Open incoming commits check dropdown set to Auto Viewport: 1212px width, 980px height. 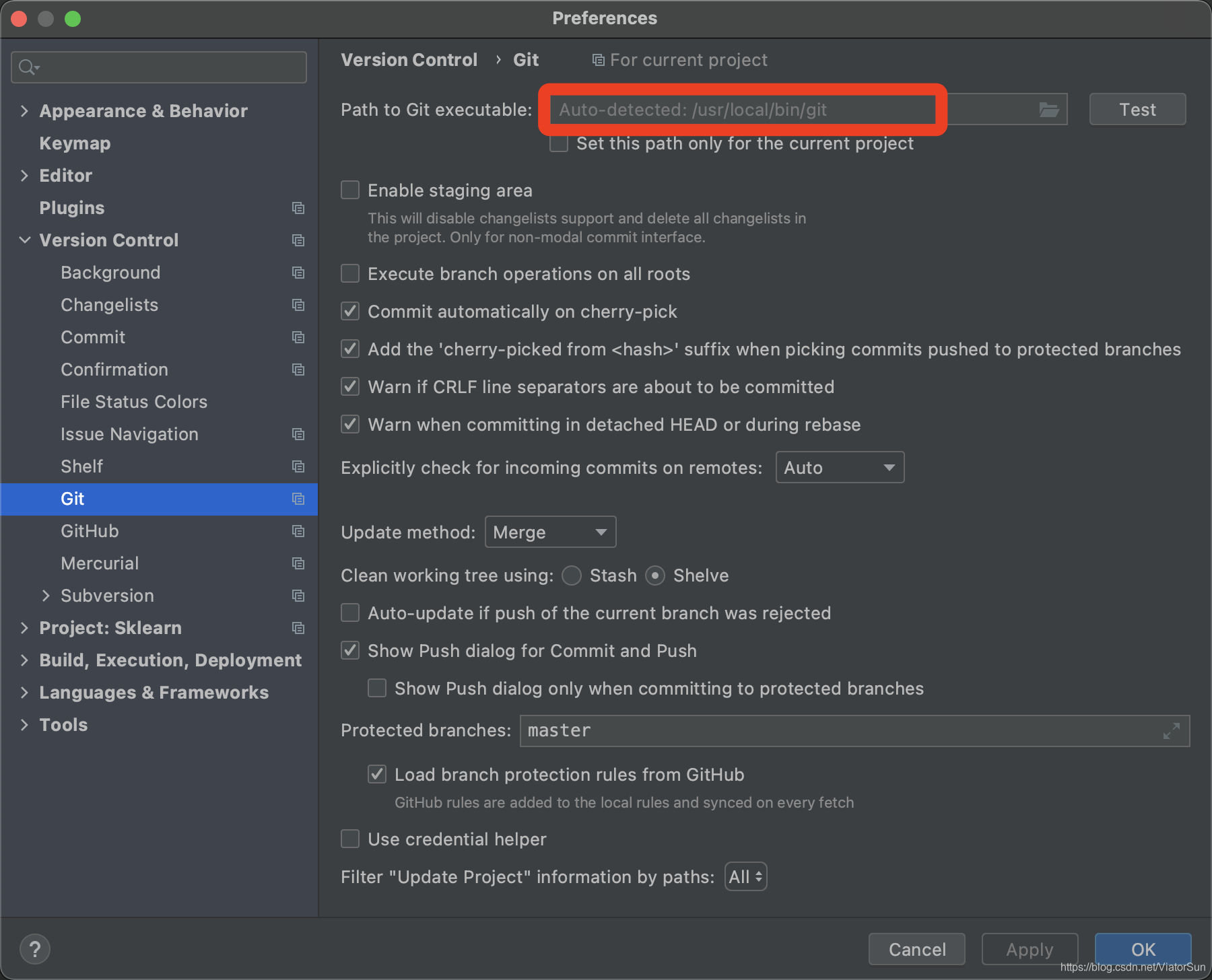coord(840,468)
